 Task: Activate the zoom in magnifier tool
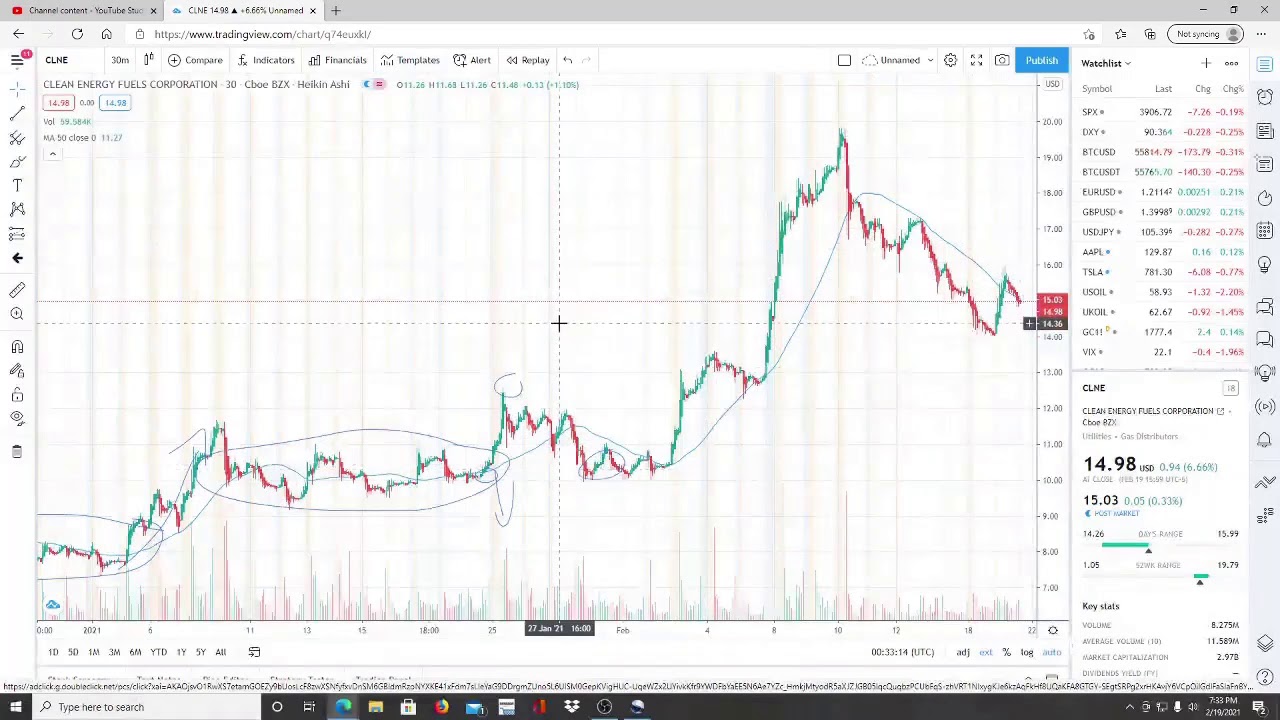(x=17, y=314)
